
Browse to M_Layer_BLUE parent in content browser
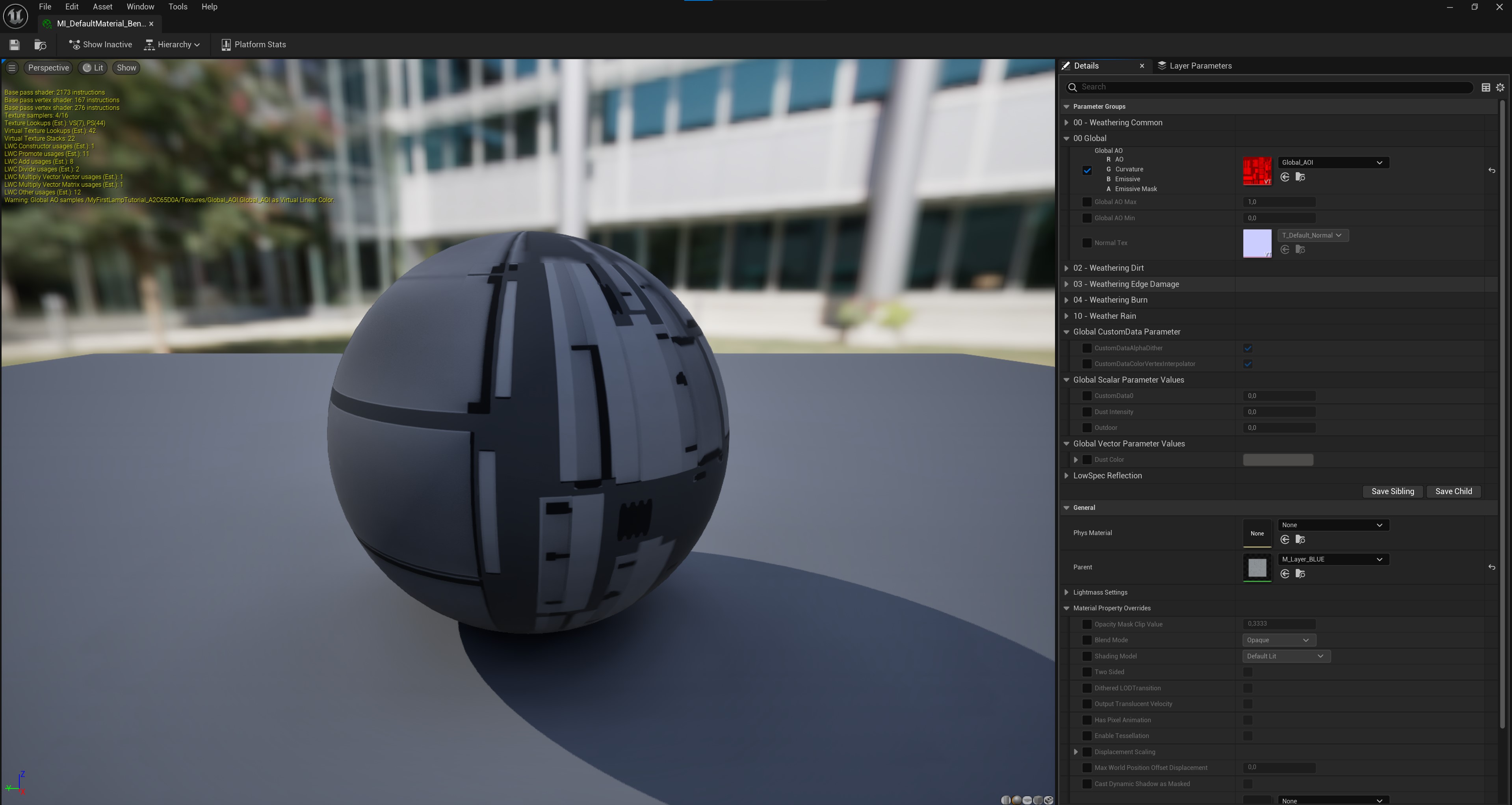pos(1300,574)
